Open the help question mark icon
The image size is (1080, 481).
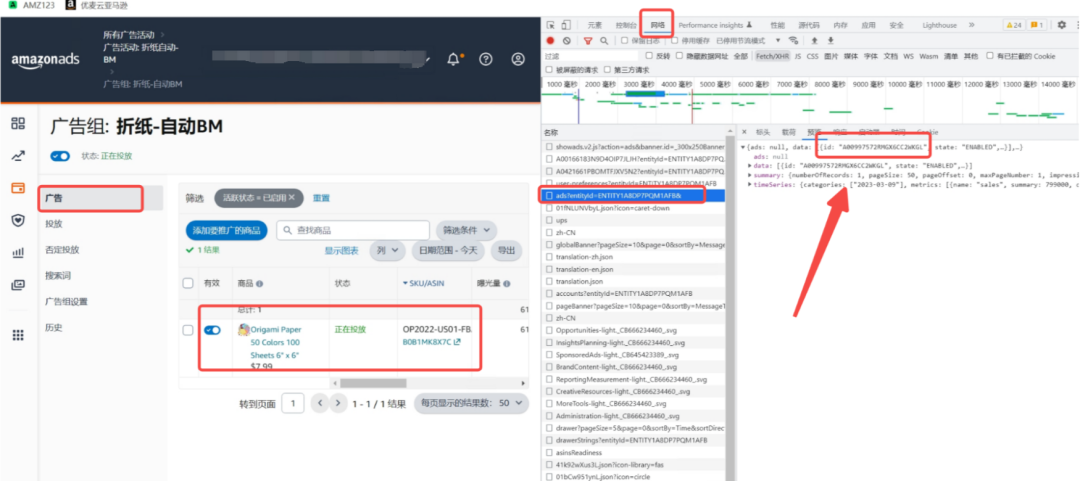pyautogui.click(x=486, y=59)
